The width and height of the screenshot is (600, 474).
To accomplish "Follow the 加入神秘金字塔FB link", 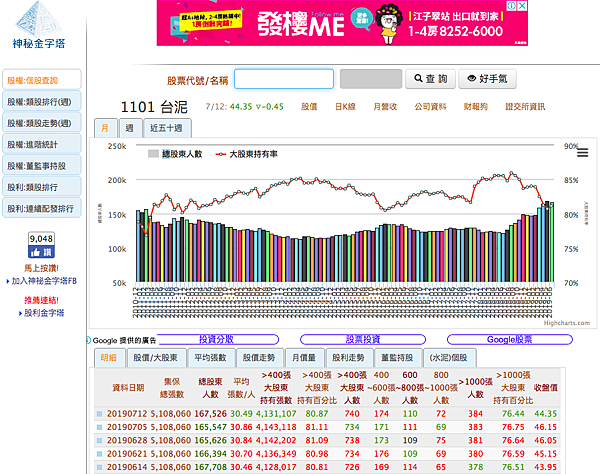I will click(x=44, y=281).
